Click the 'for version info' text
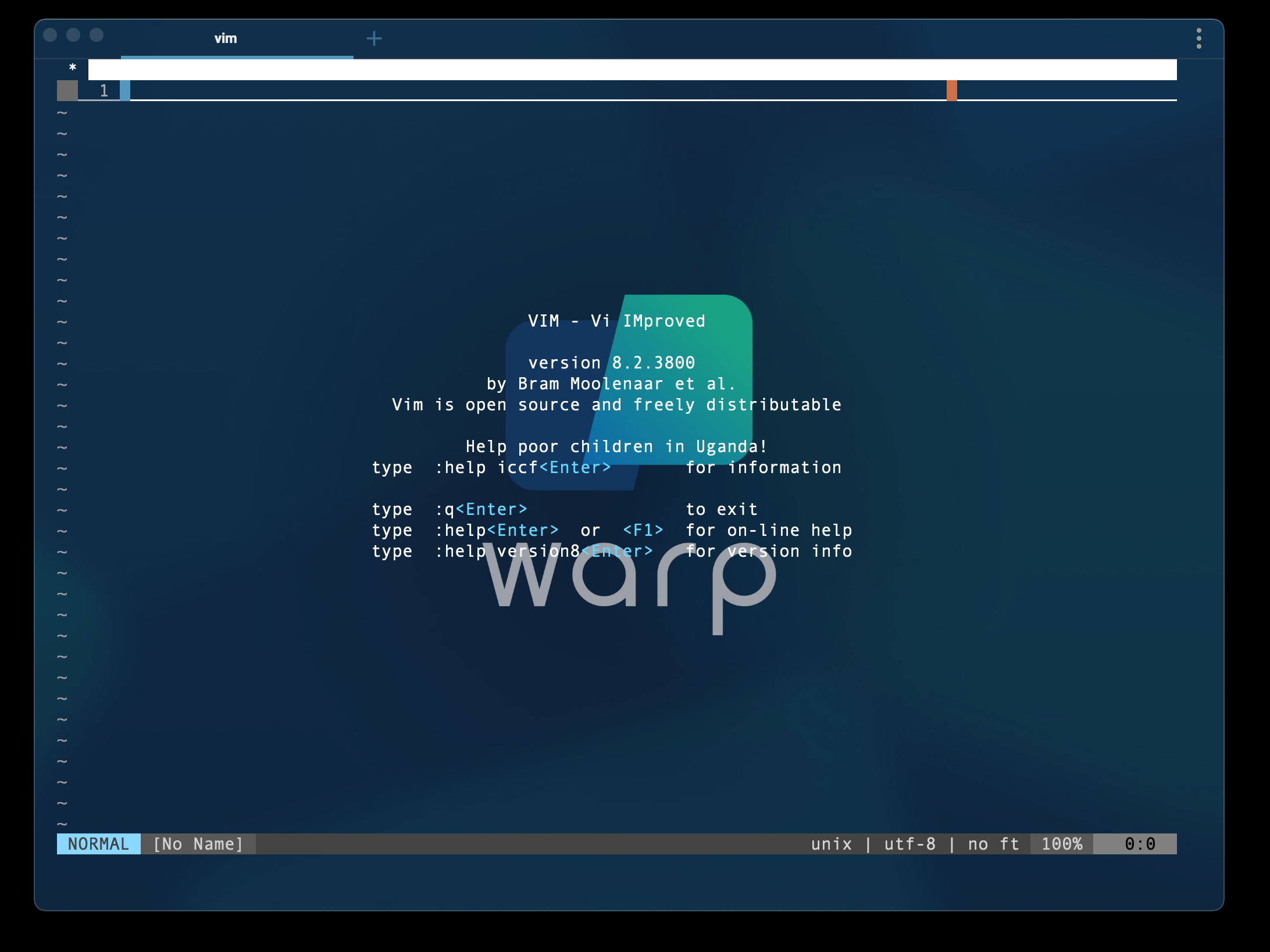 click(769, 551)
